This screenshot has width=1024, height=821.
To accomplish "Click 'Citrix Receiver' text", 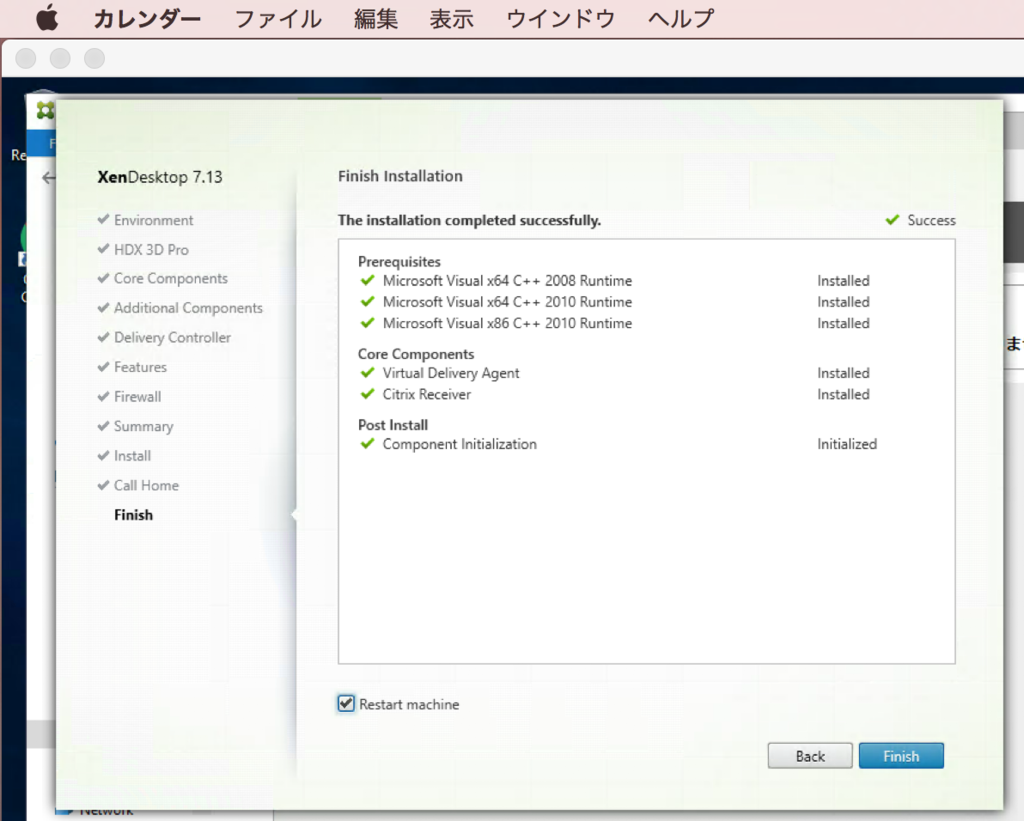I will point(426,394).
